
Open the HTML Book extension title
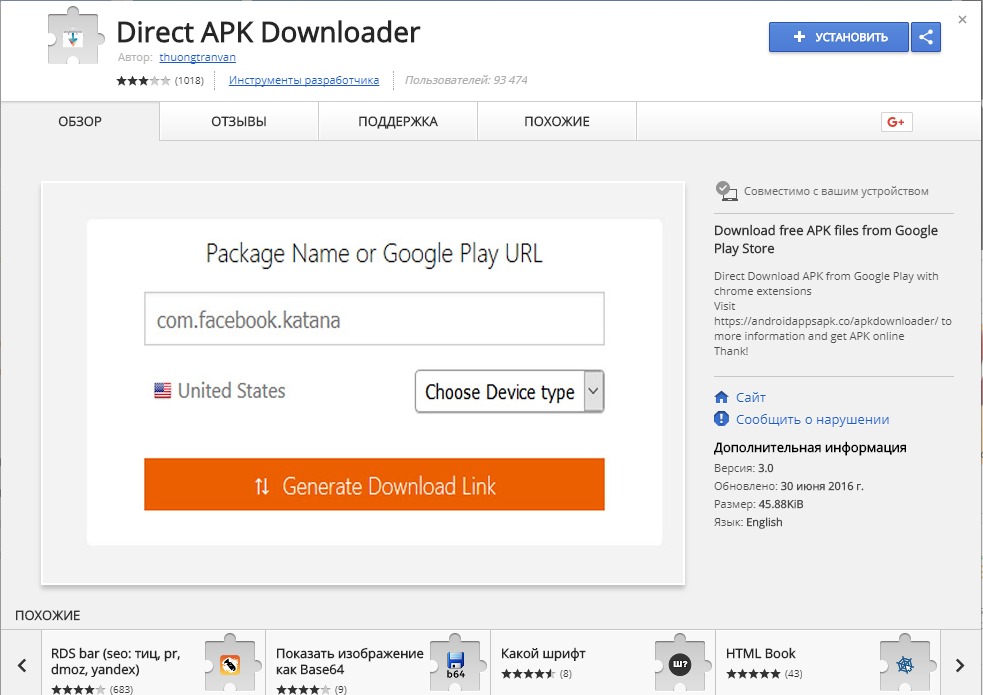[760, 654]
